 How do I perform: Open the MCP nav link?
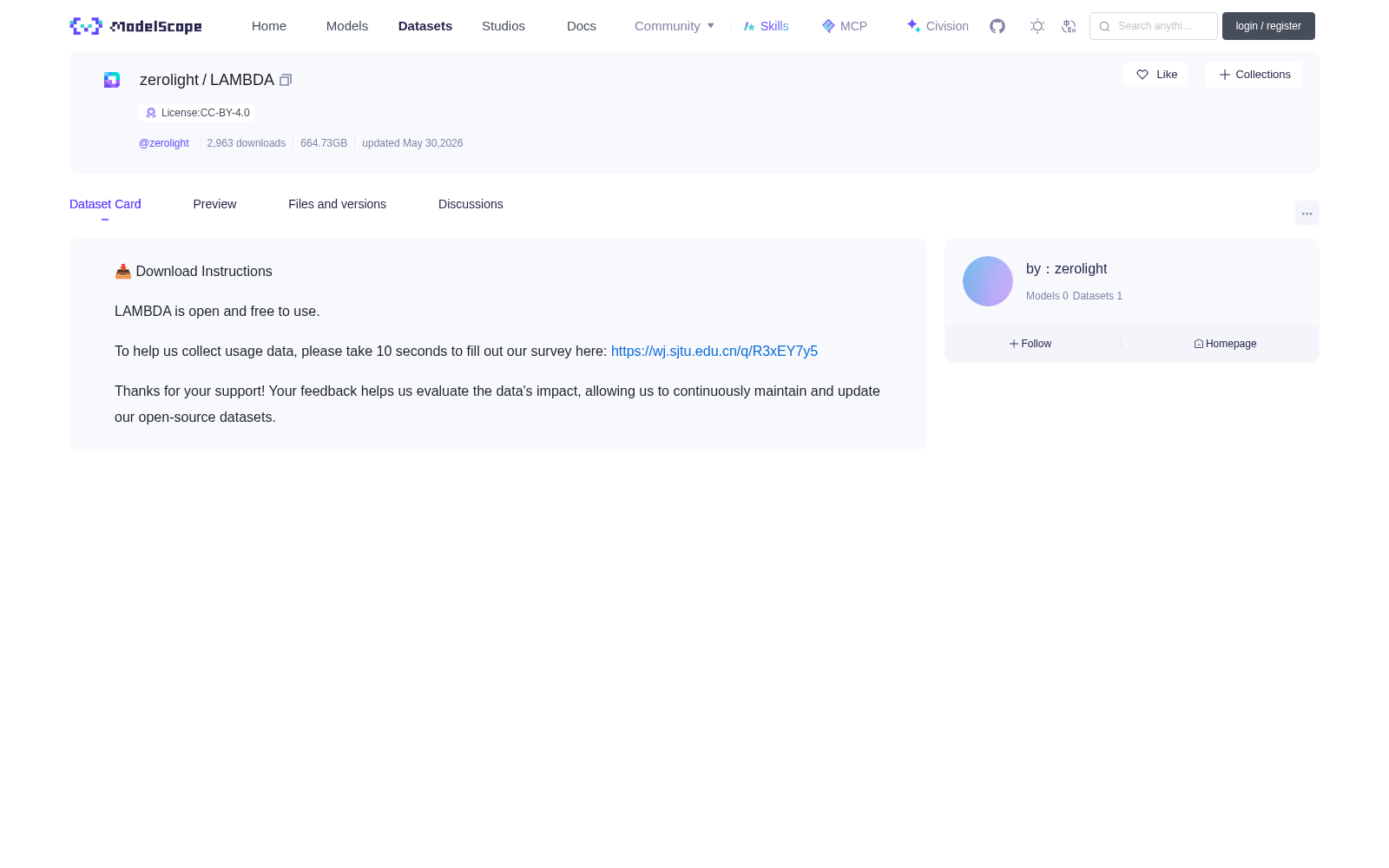845,26
